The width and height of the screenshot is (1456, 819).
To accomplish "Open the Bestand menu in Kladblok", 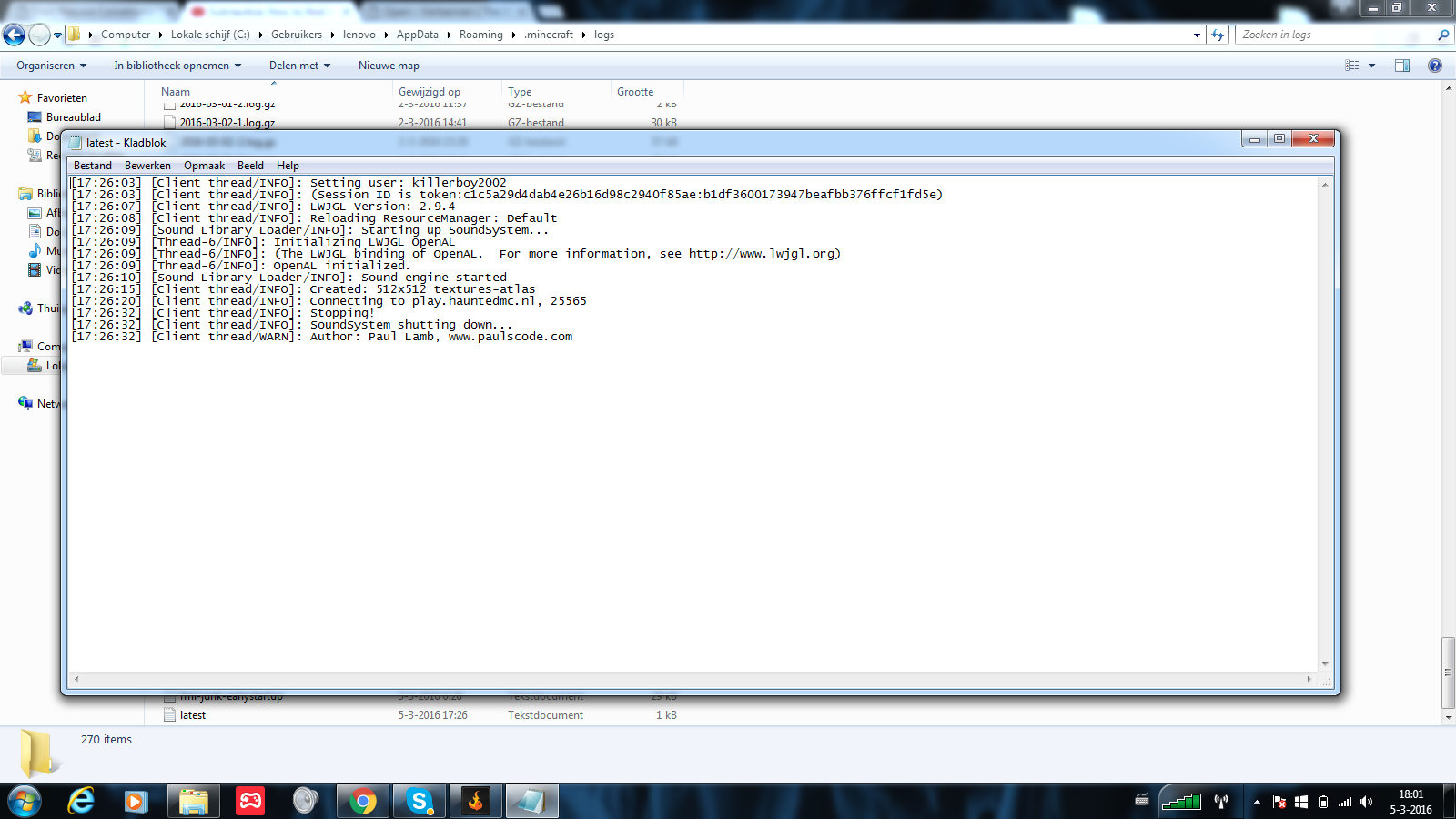I will click(x=93, y=166).
